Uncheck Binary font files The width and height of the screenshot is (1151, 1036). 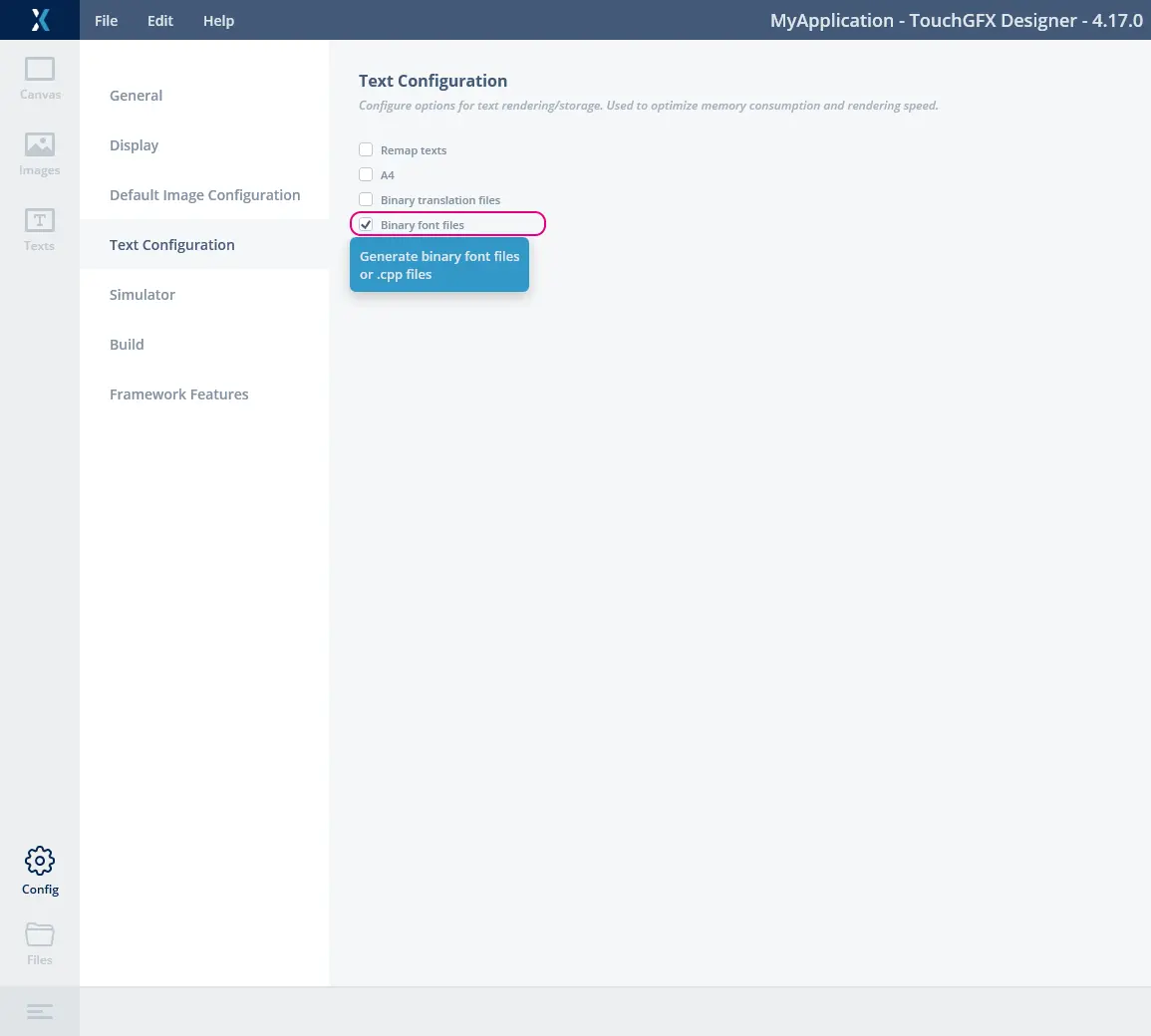coord(366,225)
